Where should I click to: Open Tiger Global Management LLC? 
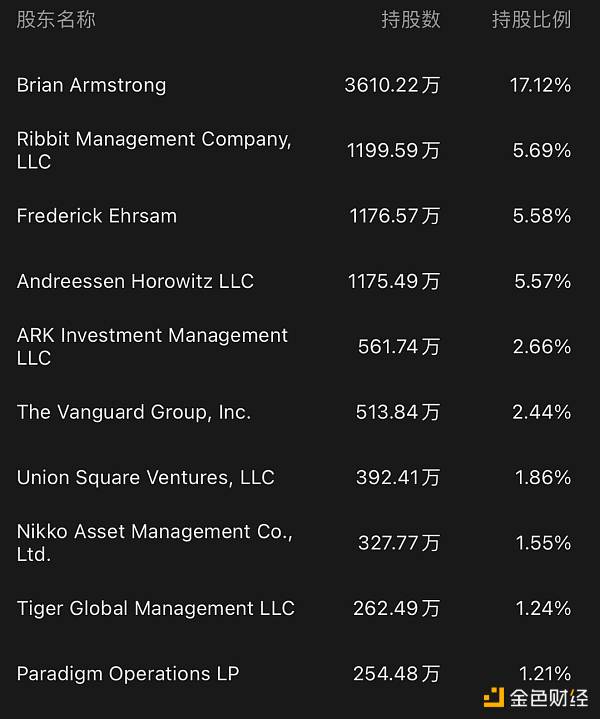(x=155, y=608)
